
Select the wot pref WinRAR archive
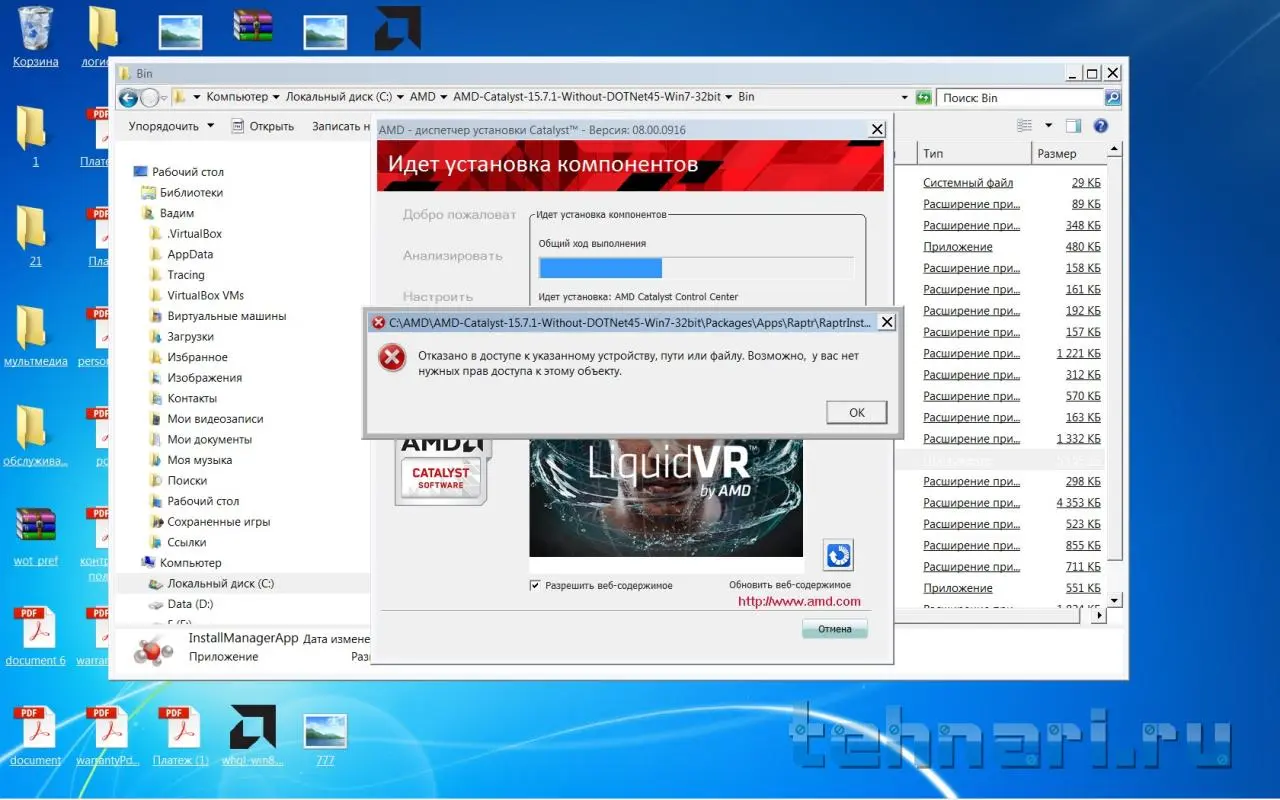[x=36, y=527]
